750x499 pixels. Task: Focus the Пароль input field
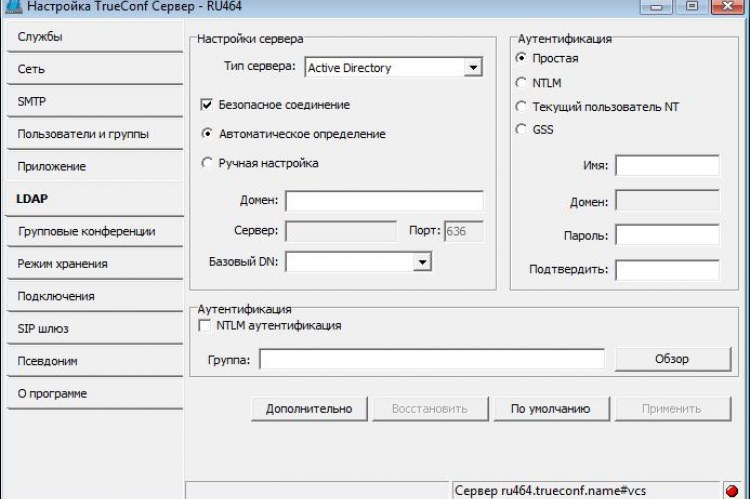(x=667, y=236)
